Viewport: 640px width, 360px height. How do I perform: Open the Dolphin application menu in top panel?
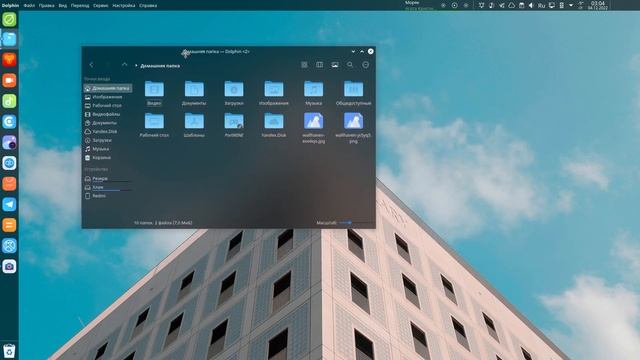[10, 6]
